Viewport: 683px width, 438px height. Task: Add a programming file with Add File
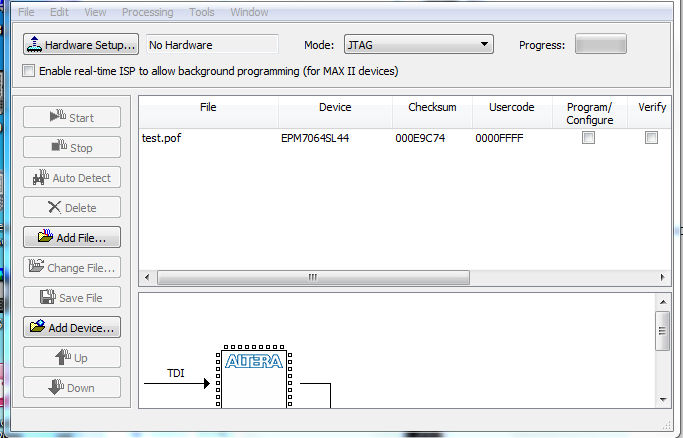point(72,237)
